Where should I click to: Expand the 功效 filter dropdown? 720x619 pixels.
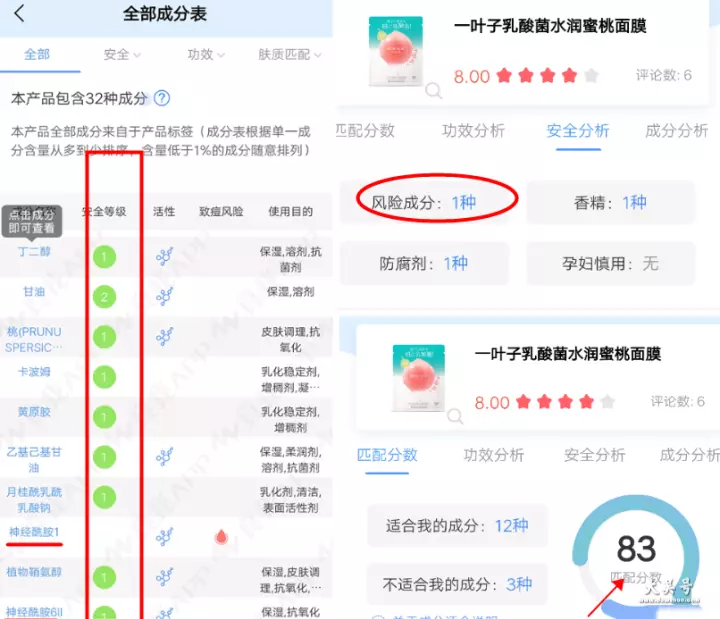point(206,55)
